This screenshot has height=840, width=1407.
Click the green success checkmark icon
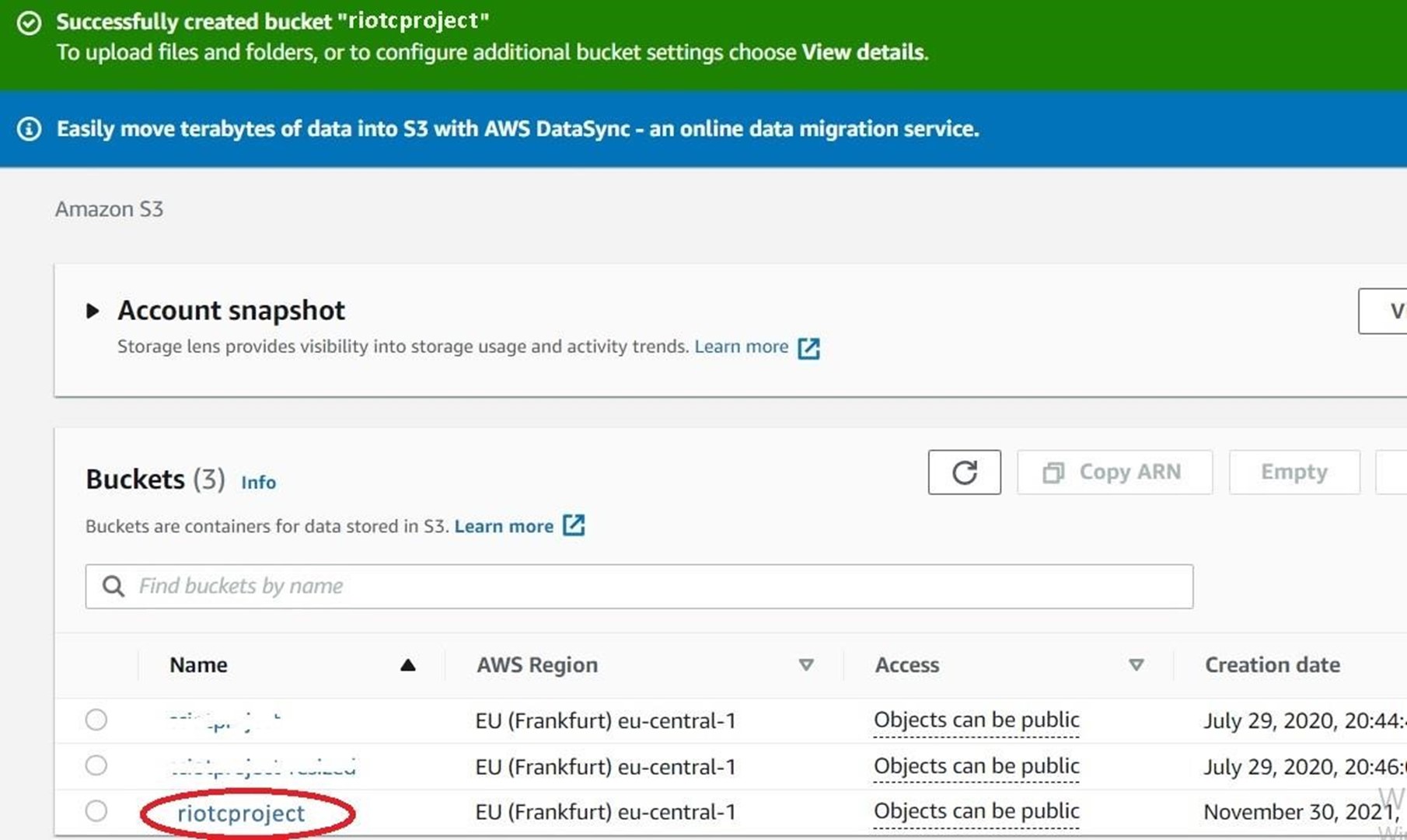coord(30,23)
